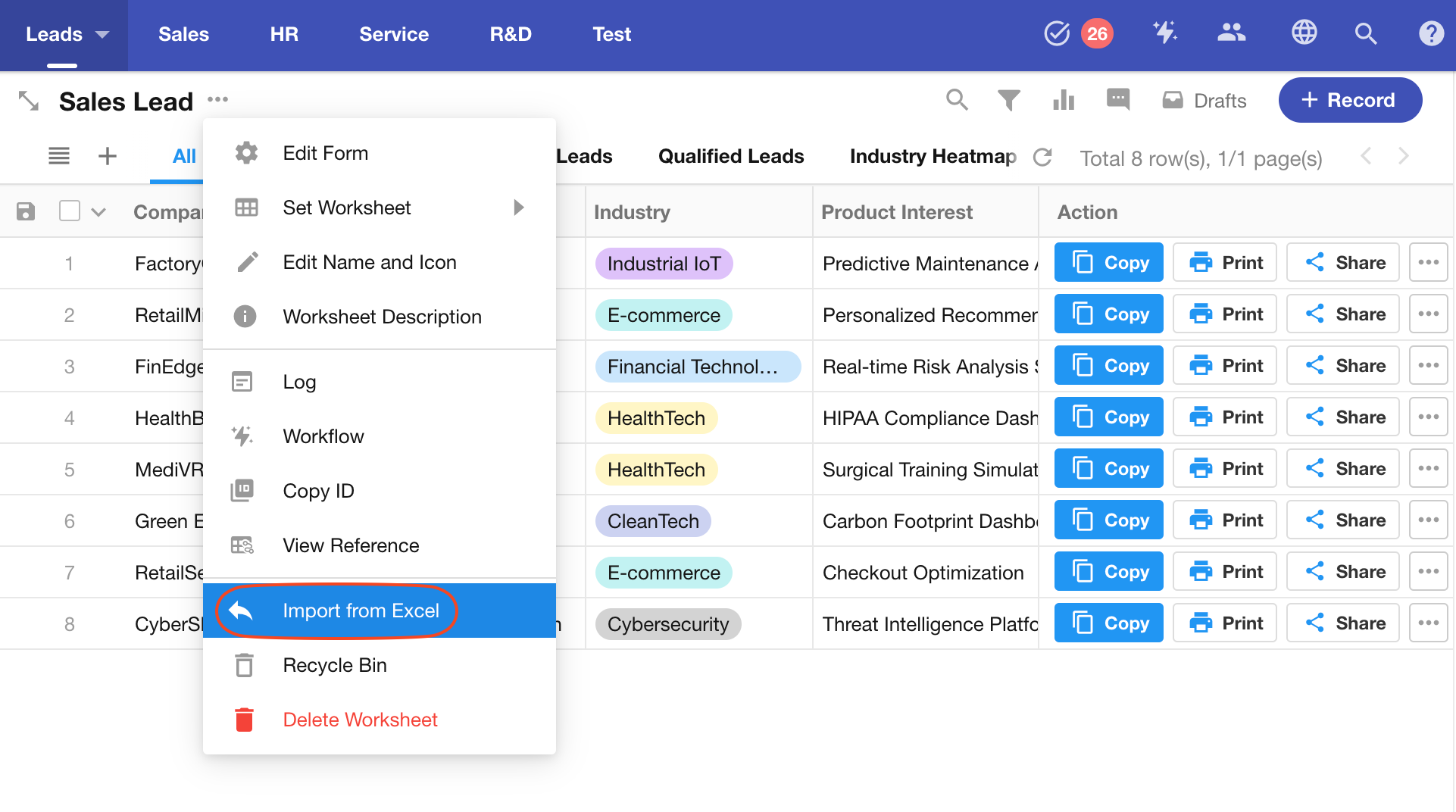
Task: Expand the Leads app dropdown arrow
Action: 102,35
